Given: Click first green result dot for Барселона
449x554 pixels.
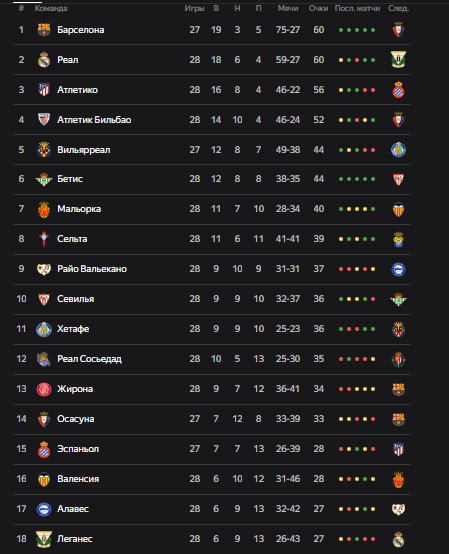Looking at the screenshot, I should pos(341,30).
